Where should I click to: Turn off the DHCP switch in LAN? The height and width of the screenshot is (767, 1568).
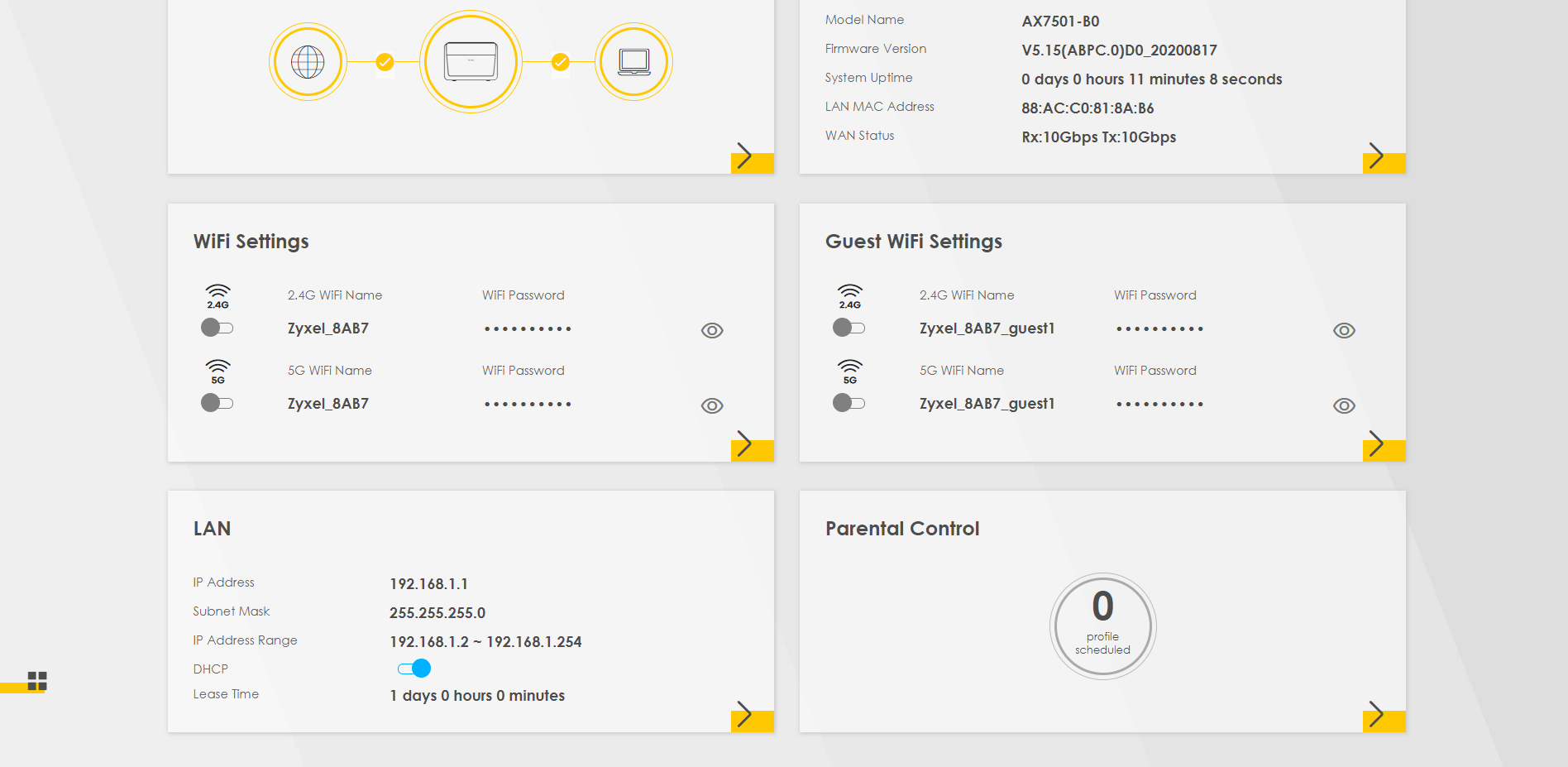pos(414,669)
